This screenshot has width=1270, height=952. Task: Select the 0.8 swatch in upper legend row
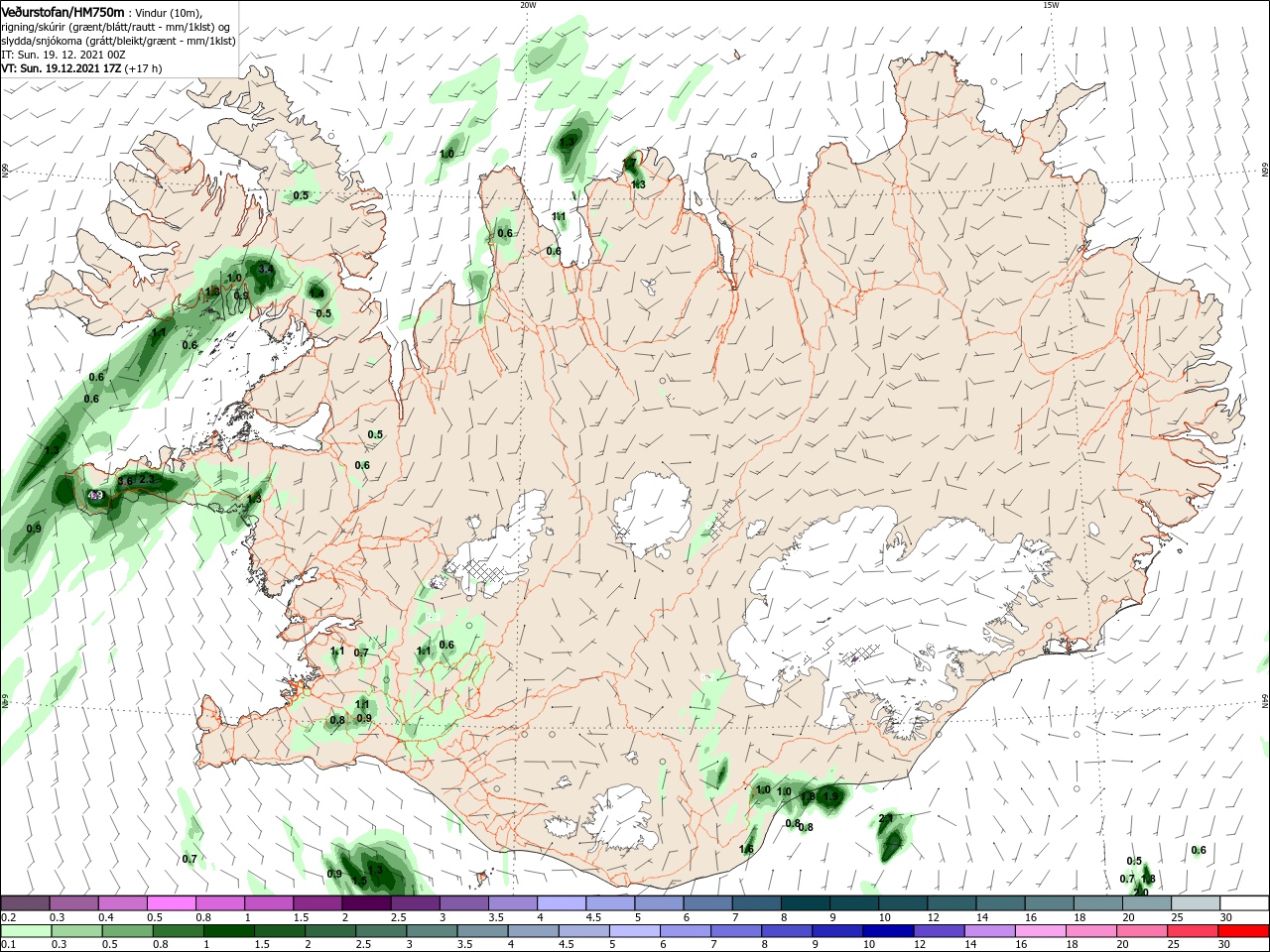(x=219, y=903)
